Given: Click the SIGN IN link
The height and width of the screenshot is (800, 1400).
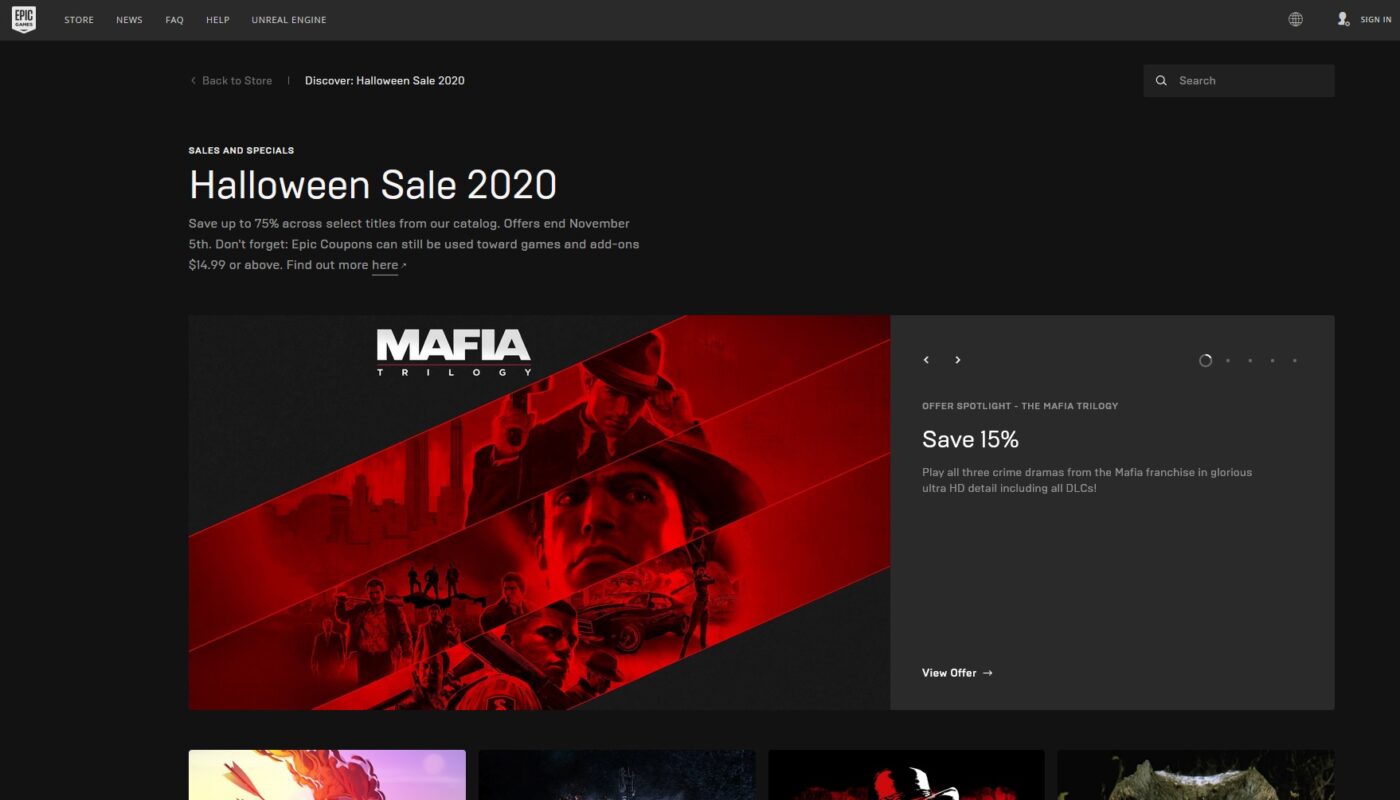Looking at the screenshot, I should (x=1376, y=20).
